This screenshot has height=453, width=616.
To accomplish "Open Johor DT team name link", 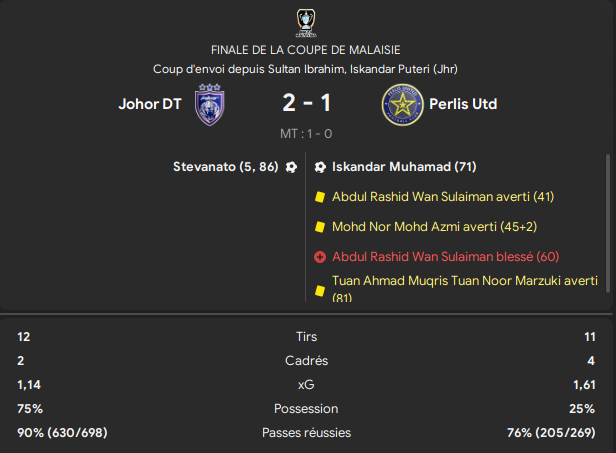I will click(150, 104).
